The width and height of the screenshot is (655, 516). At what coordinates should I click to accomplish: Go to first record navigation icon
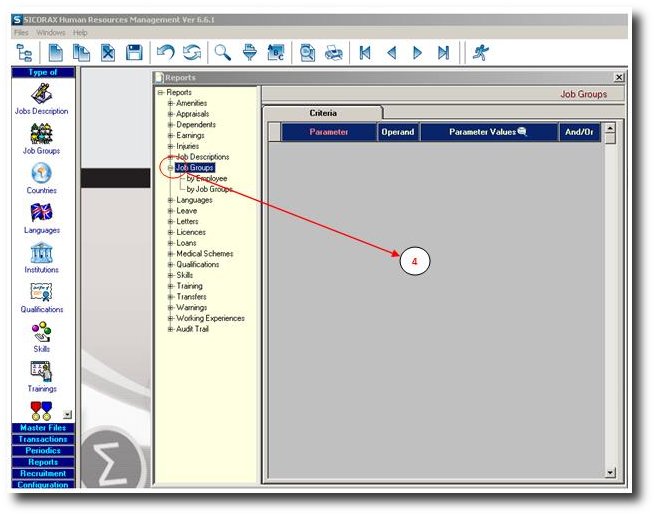coord(366,53)
